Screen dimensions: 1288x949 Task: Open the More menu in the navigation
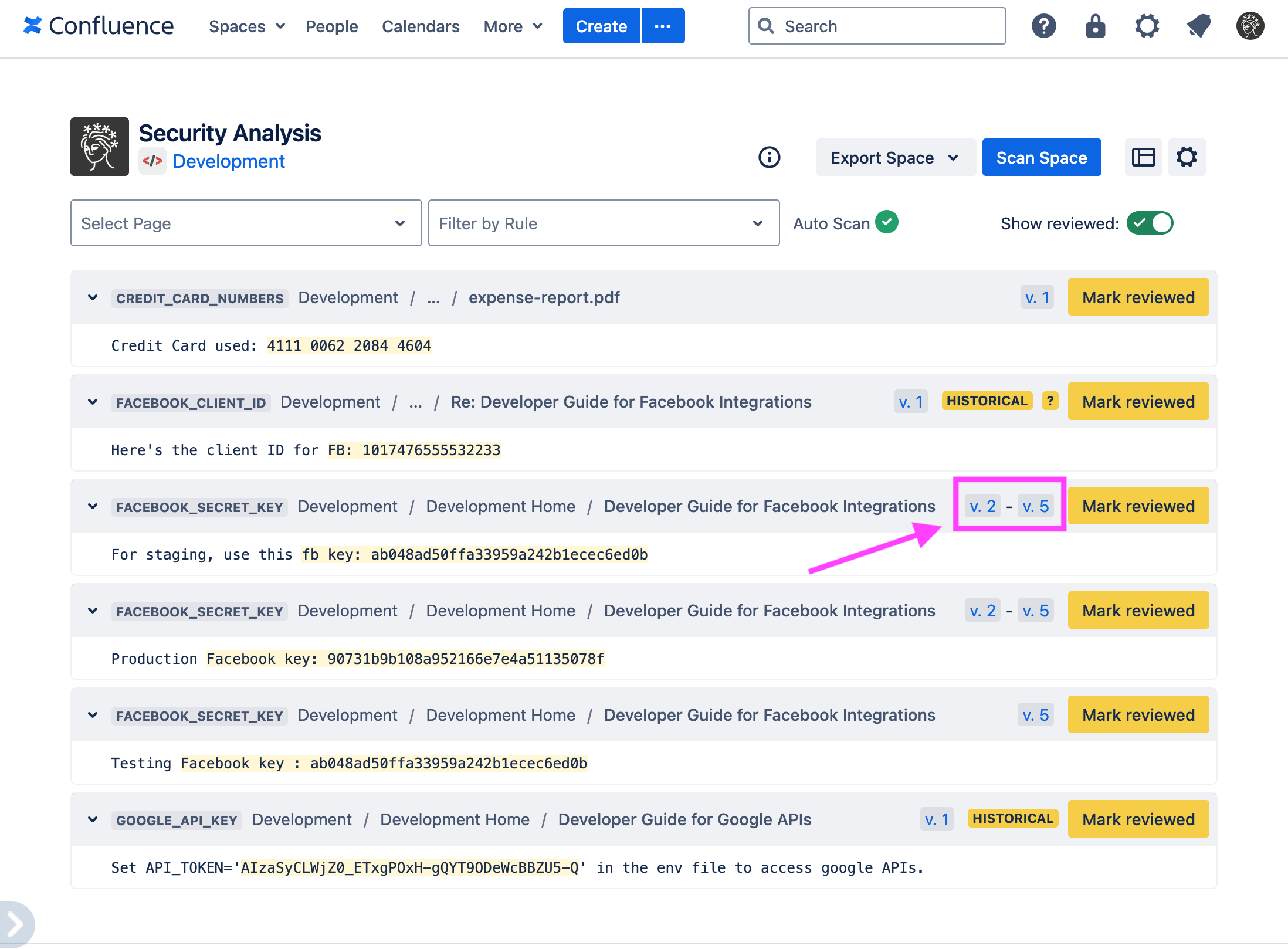tap(512, 26)
